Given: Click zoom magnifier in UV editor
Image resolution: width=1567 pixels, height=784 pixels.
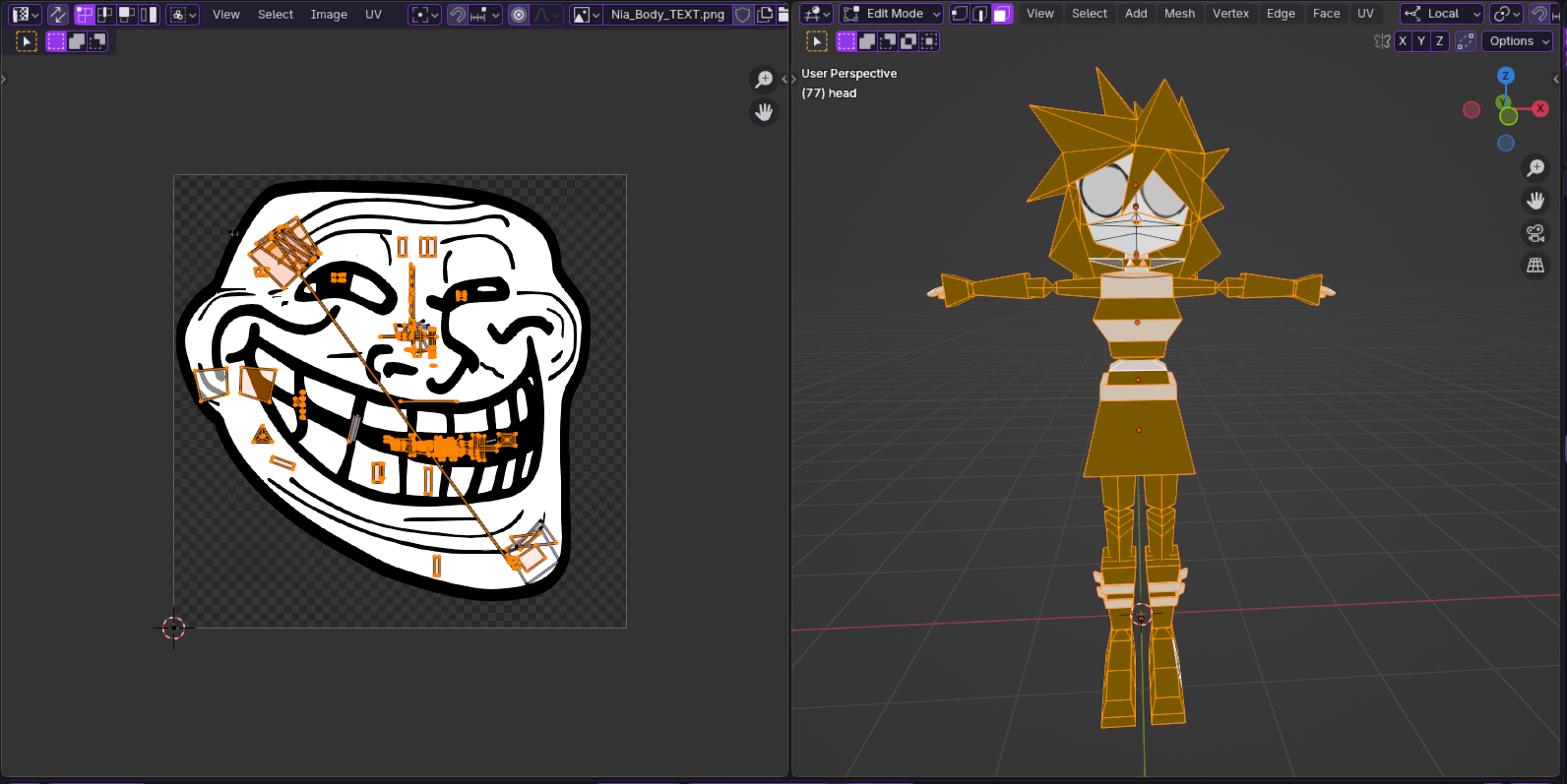Looking at the screenshot, I should [x=764, y=79].
